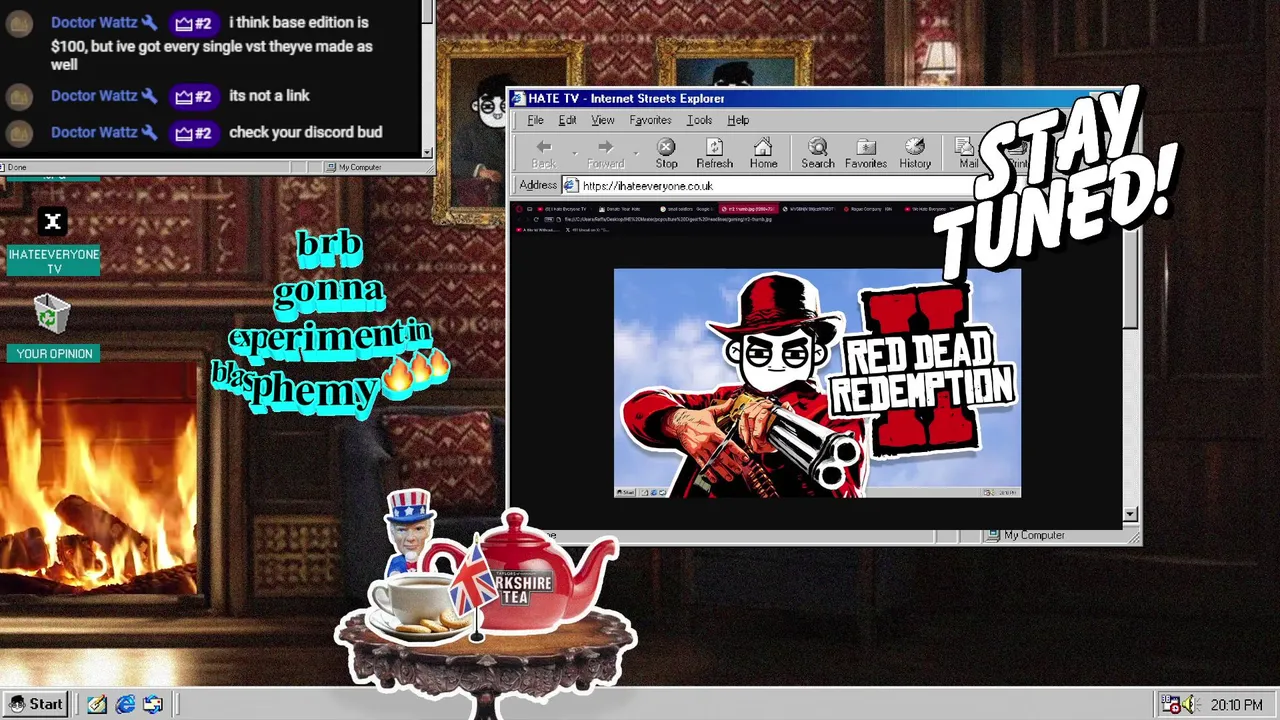Click the volume speaker tray icon
The height and width of the screenshot is (720, 1280).
pos(1190,705)
